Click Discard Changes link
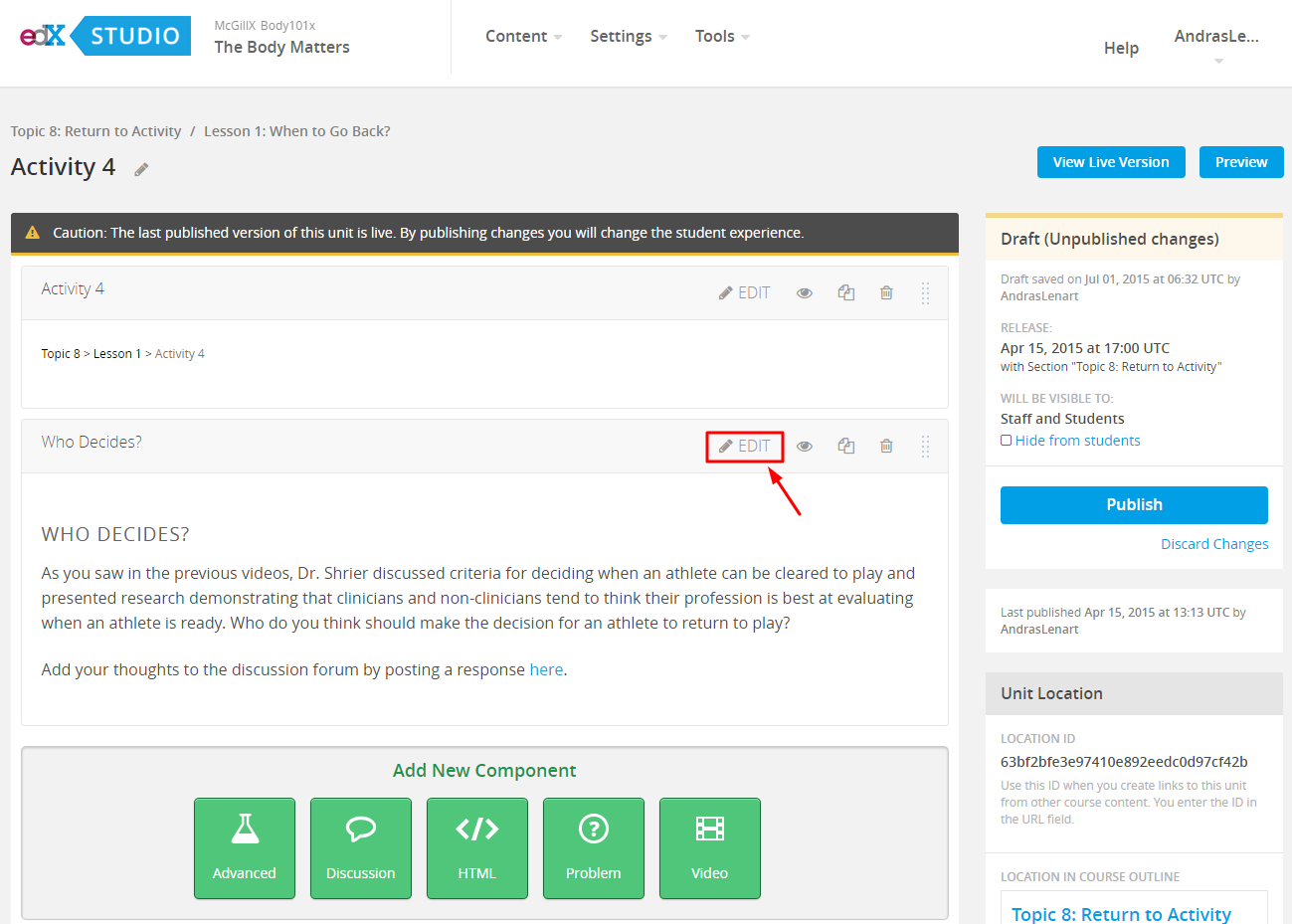The width and height of the screenshot is (1292, 924). pos(1214,544)
